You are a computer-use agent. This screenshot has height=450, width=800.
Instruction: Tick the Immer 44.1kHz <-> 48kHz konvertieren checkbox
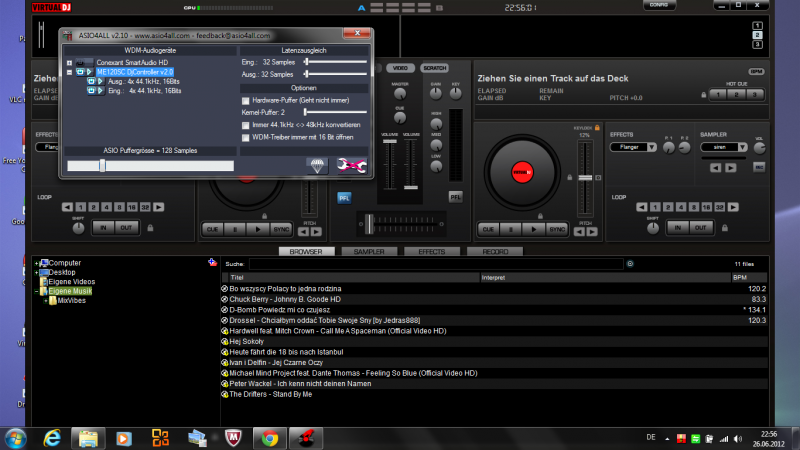pyautogui.click(x=246, y=125)
